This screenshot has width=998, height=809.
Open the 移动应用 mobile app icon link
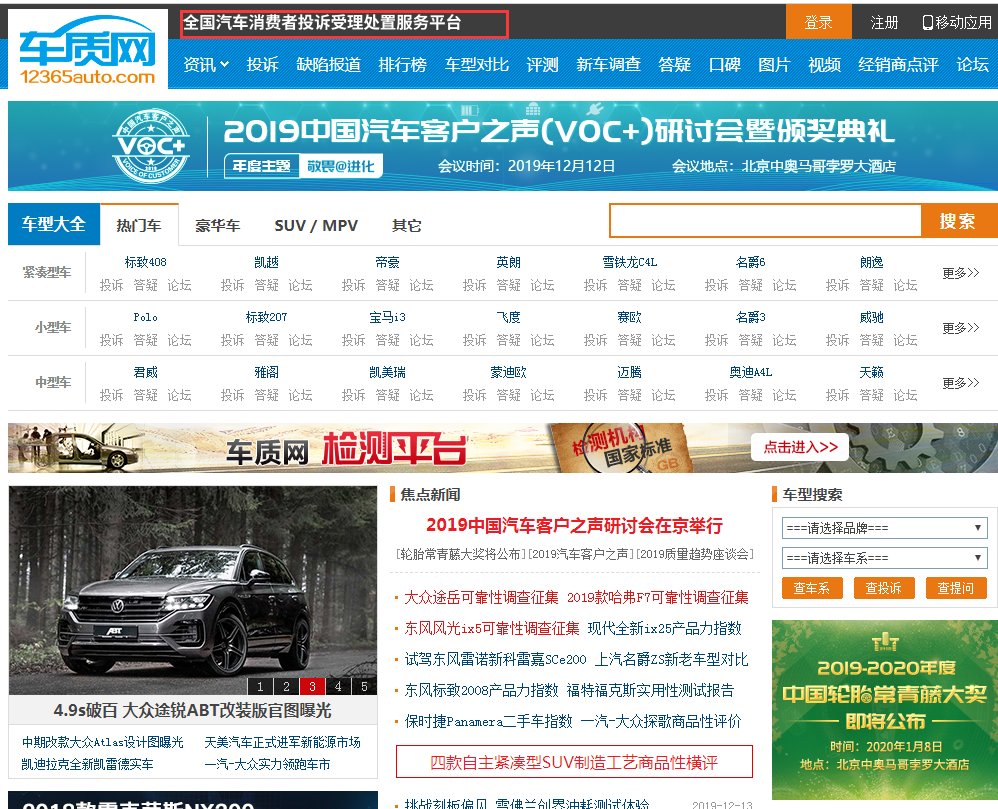click(956, 22)
